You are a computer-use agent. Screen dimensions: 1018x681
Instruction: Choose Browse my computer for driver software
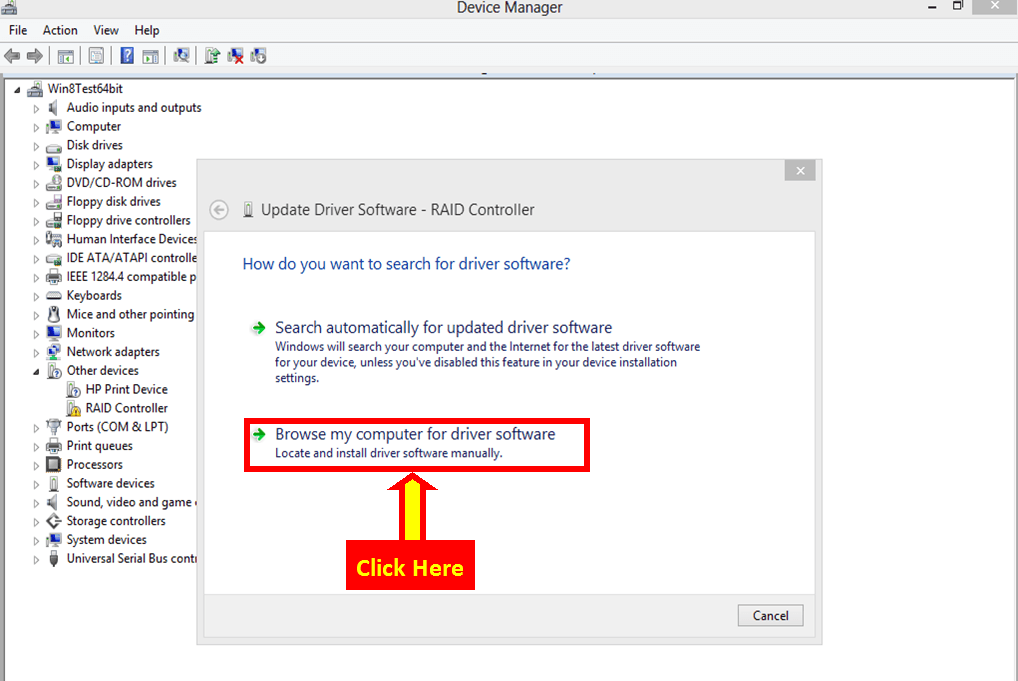[x=414, y=435]
